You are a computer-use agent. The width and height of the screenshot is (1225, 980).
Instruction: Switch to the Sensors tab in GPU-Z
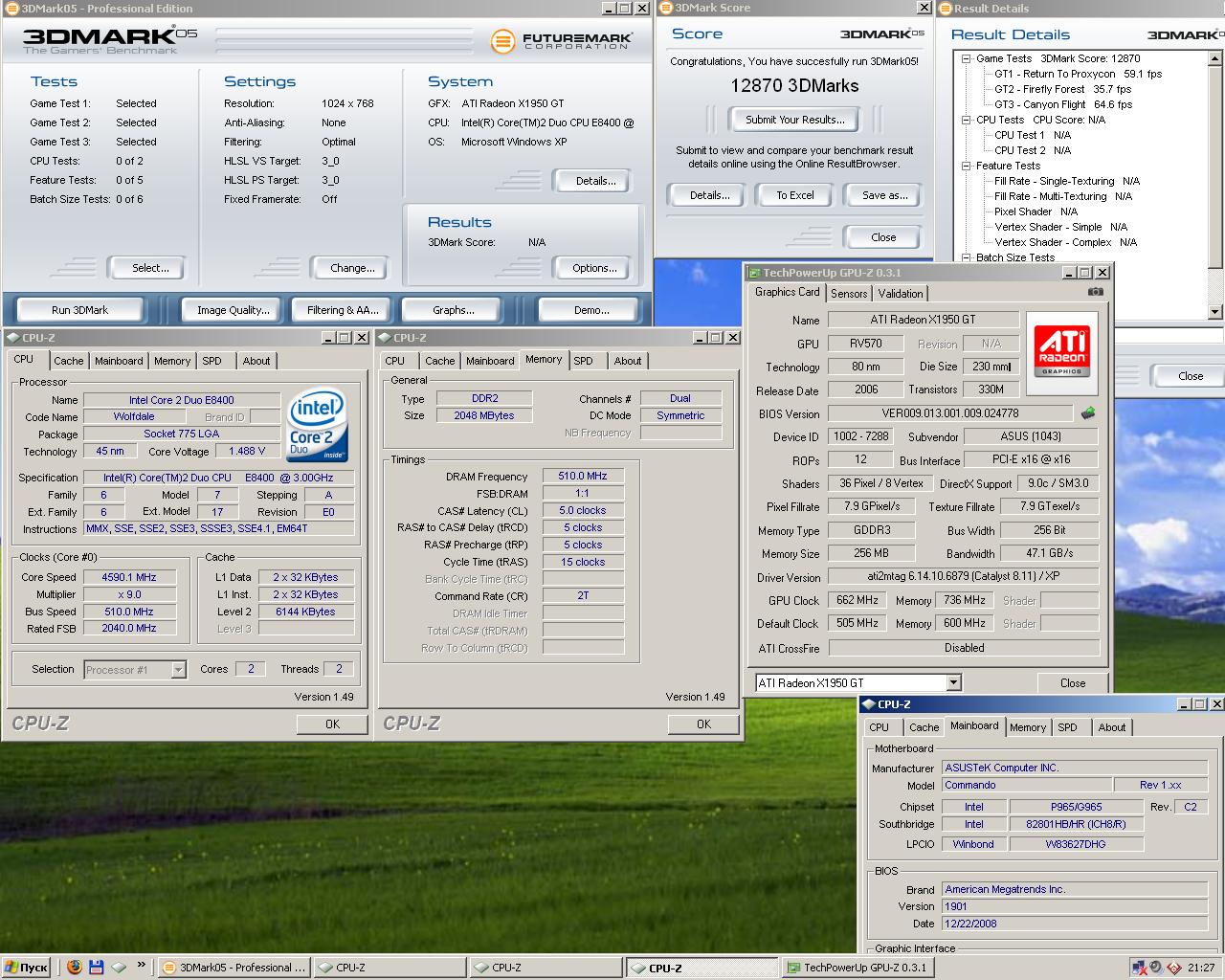pos(849,294)
